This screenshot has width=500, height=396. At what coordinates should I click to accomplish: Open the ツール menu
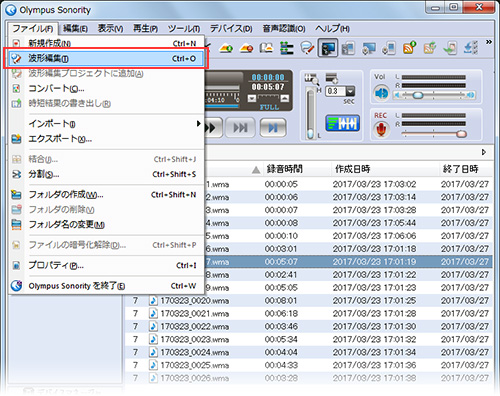pos(184,29)
